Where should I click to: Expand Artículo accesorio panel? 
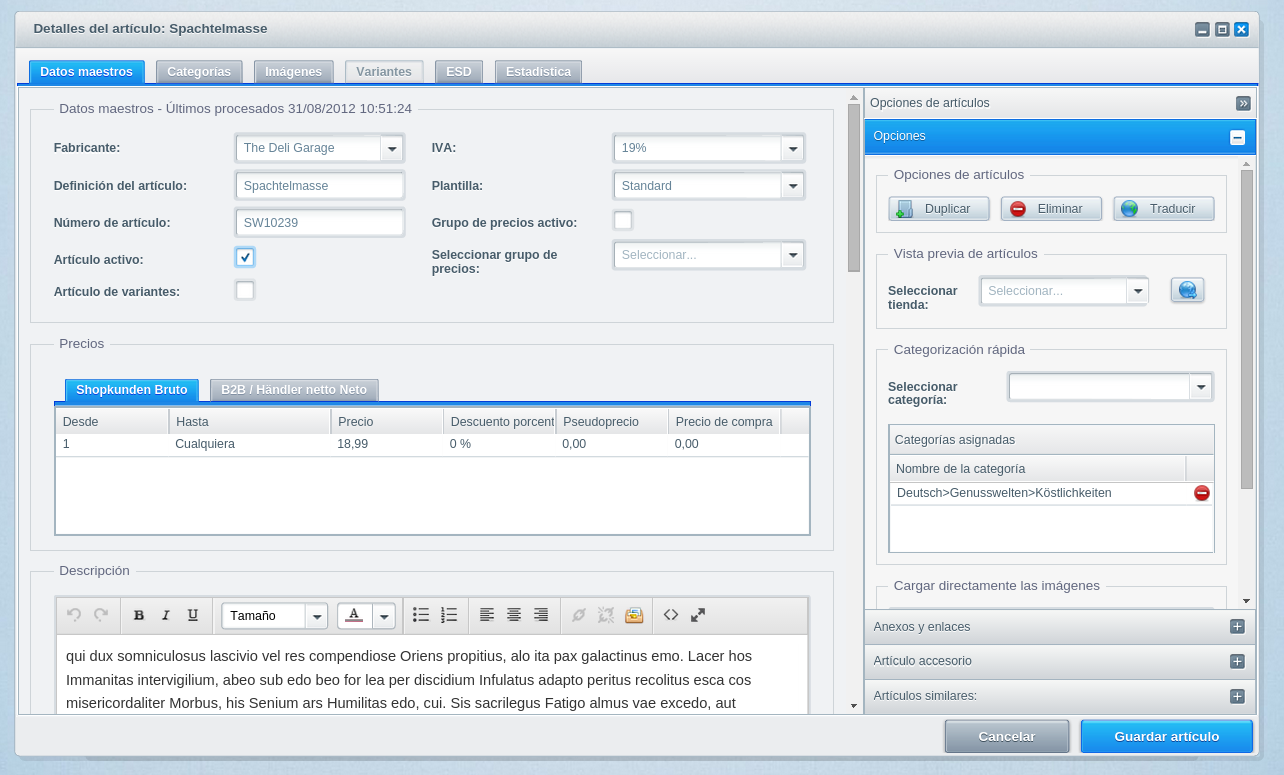click(x=1237, y=662)
